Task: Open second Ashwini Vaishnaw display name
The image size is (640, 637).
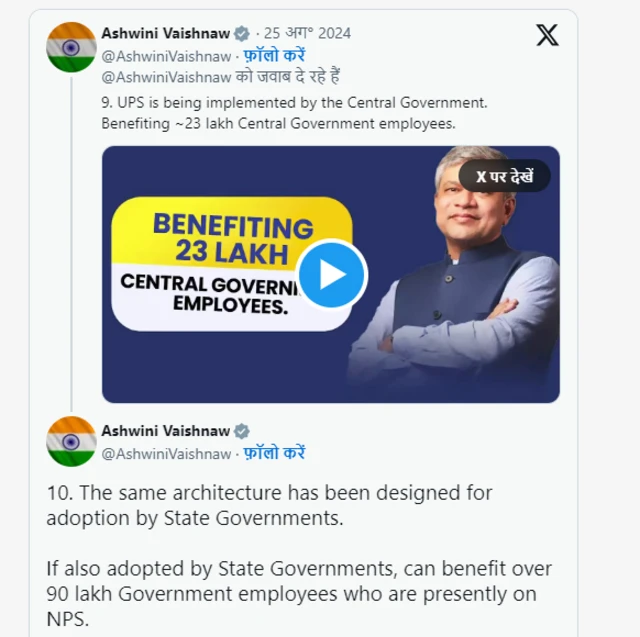Action: click(x=165, y=431)
